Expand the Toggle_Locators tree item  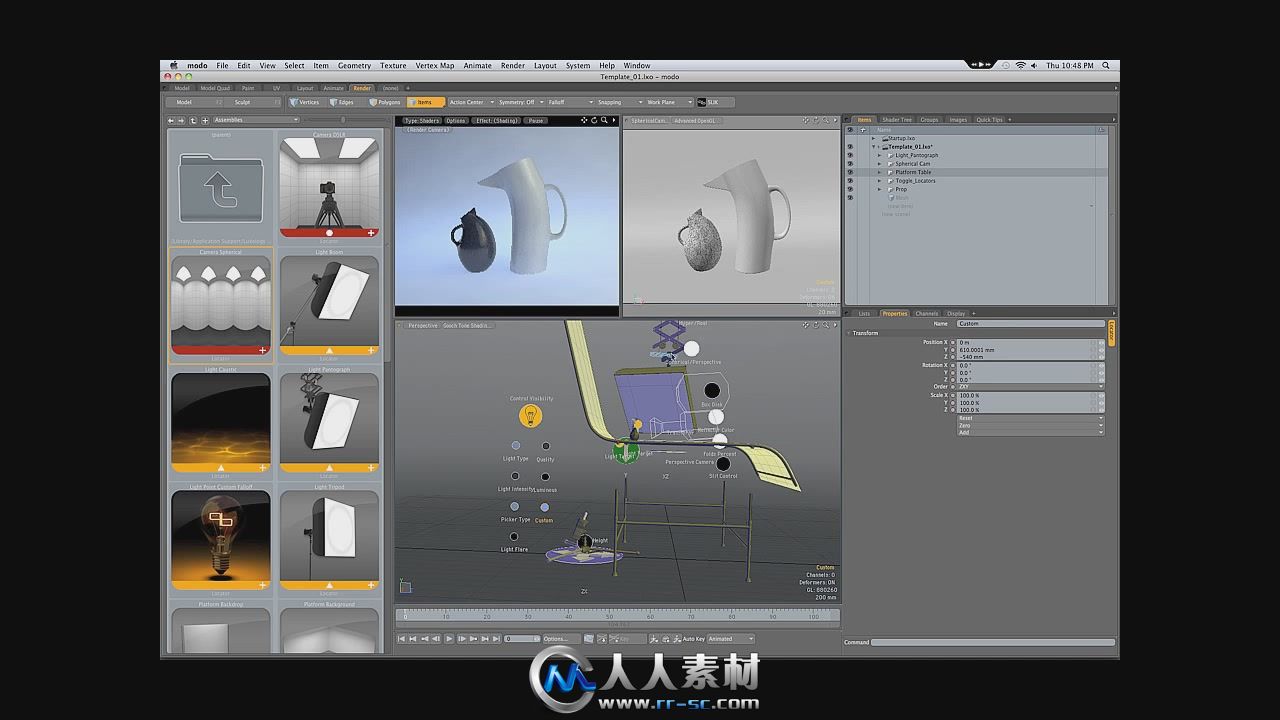coord(880,181)
